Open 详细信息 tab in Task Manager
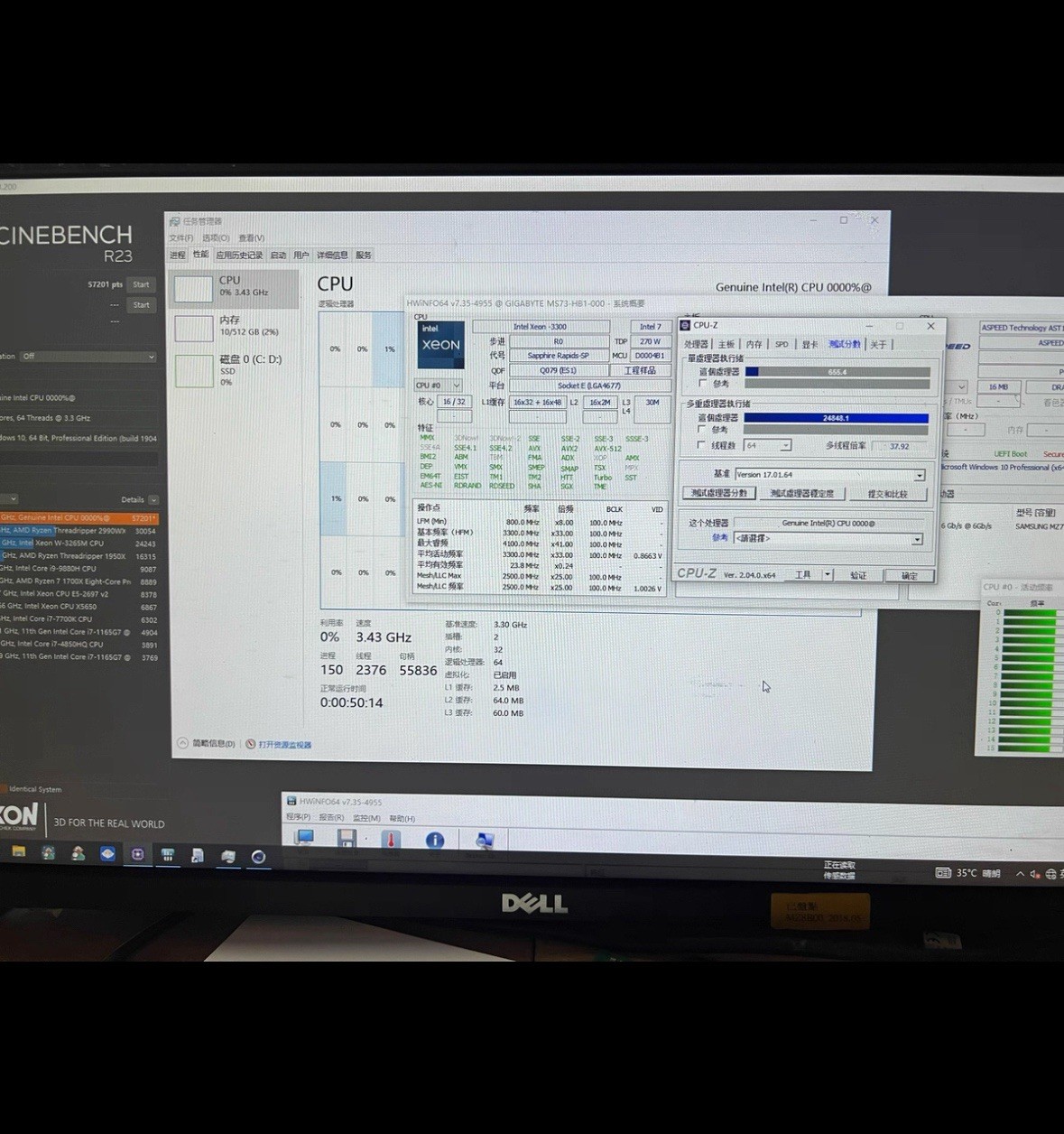The image size is (1064, 1134). click(332, 255)
